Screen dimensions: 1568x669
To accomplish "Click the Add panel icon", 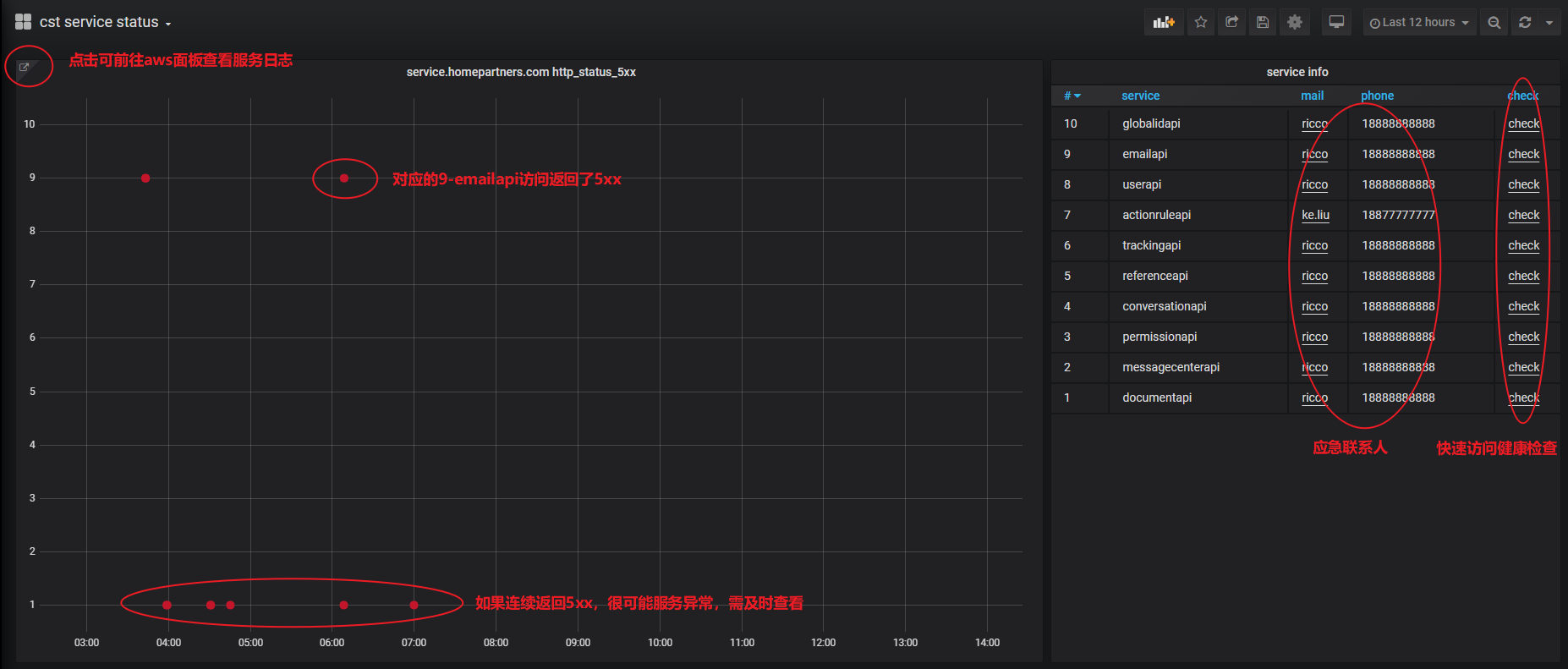I will (1164, 23).
